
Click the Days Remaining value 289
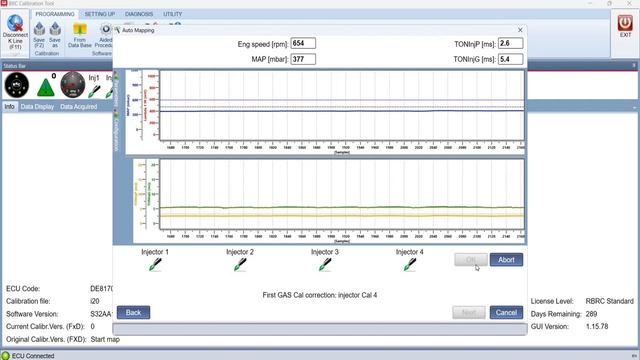591,314
